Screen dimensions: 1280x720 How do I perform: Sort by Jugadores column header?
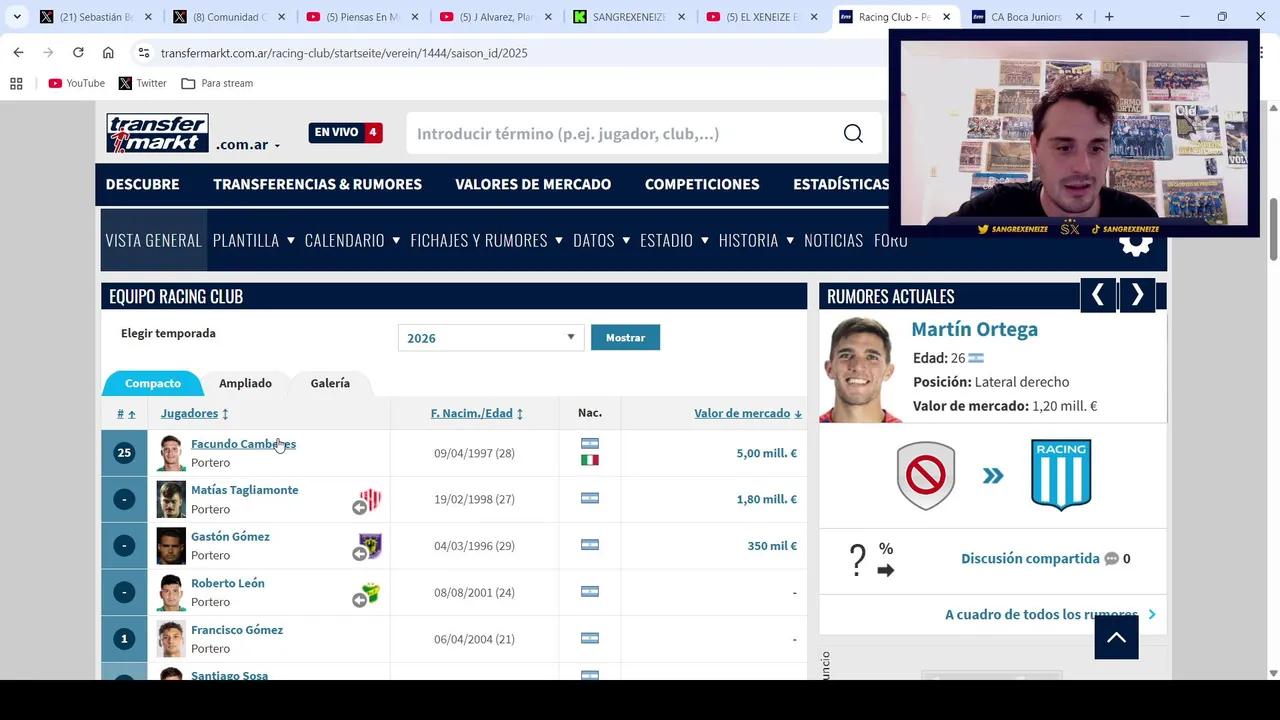coord(194,413)
